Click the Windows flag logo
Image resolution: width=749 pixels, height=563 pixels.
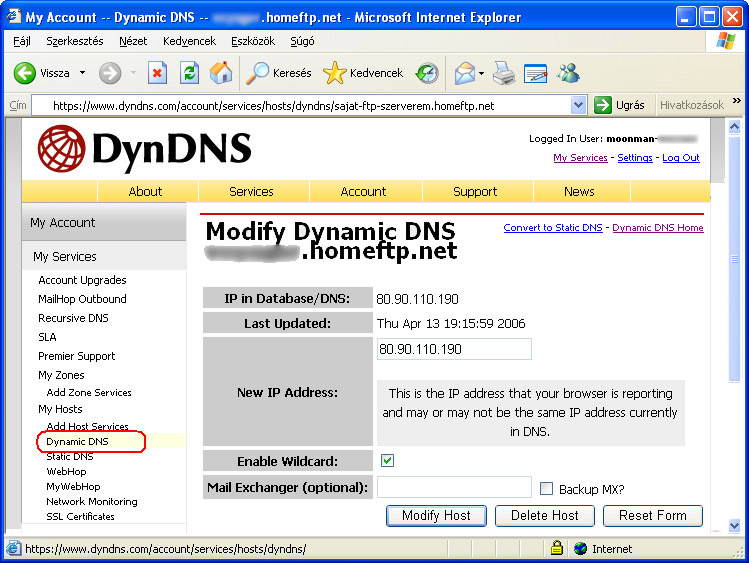tap(726, 42)
